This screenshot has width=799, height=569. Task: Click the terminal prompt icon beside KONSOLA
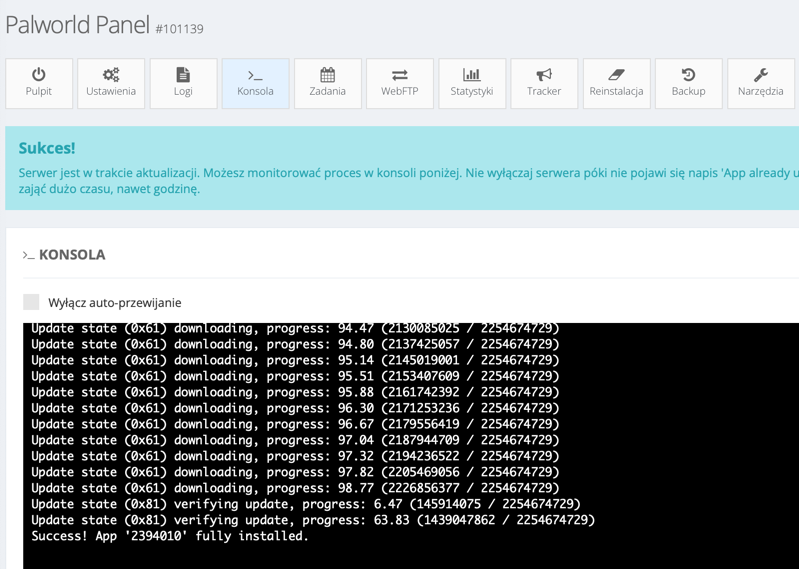pos(28,256)
